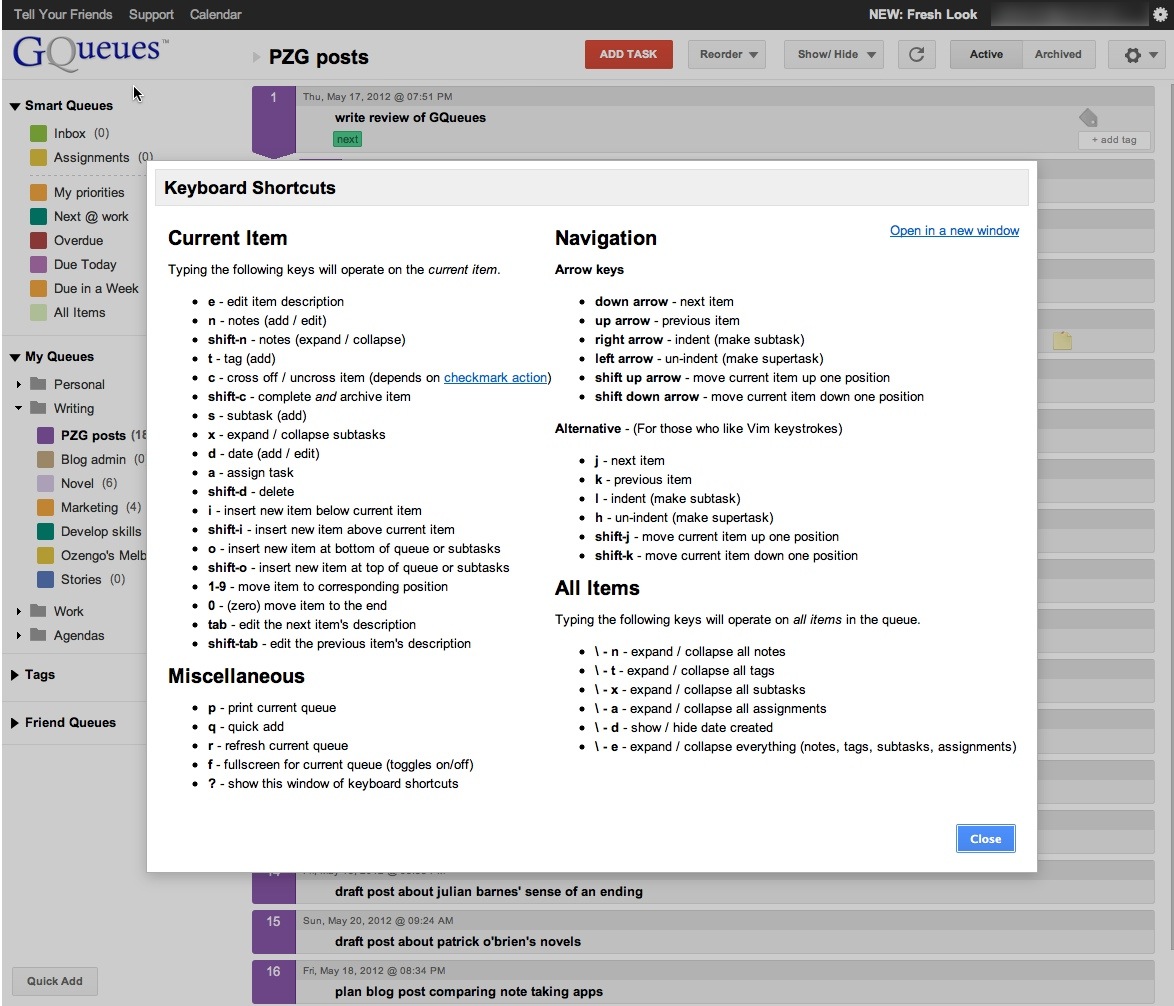This screenshot has height=1006, width=1174.
Task: Click the yellow note icon on task
Action: coord(1062,341)
